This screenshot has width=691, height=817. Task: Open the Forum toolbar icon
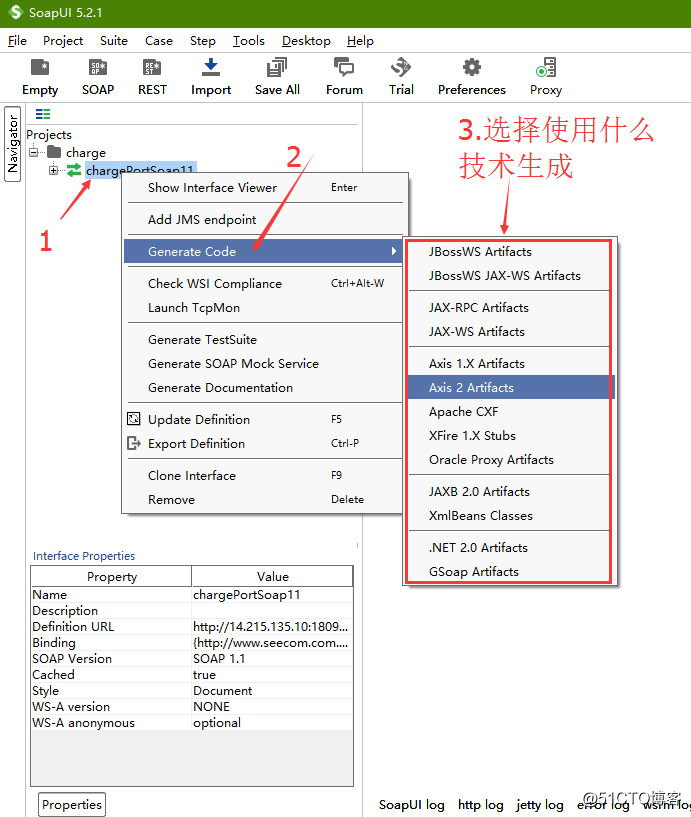[x=344, y=68]
